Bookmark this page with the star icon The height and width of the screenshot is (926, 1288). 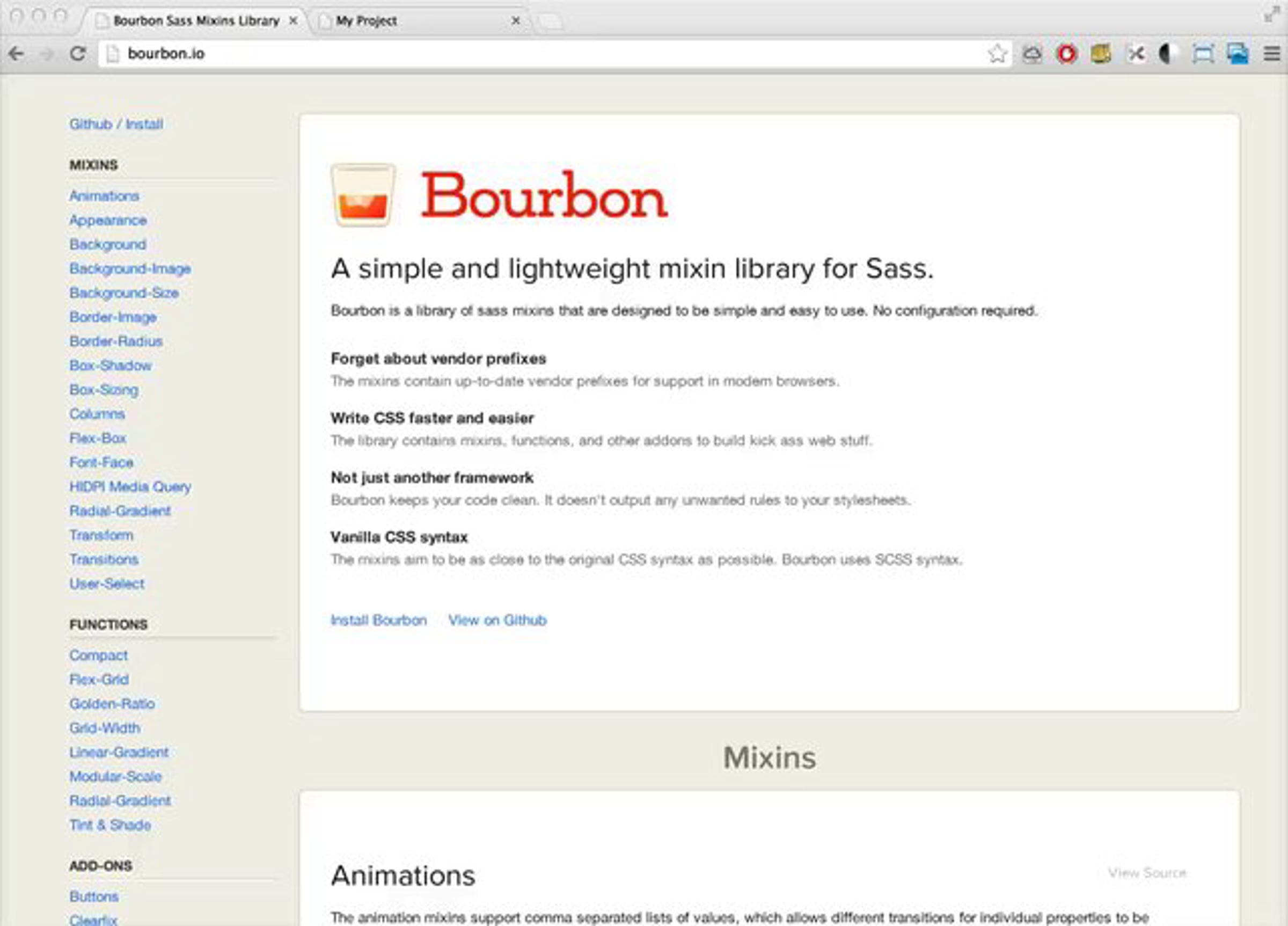pyautogui.click(x=997, y=54)
